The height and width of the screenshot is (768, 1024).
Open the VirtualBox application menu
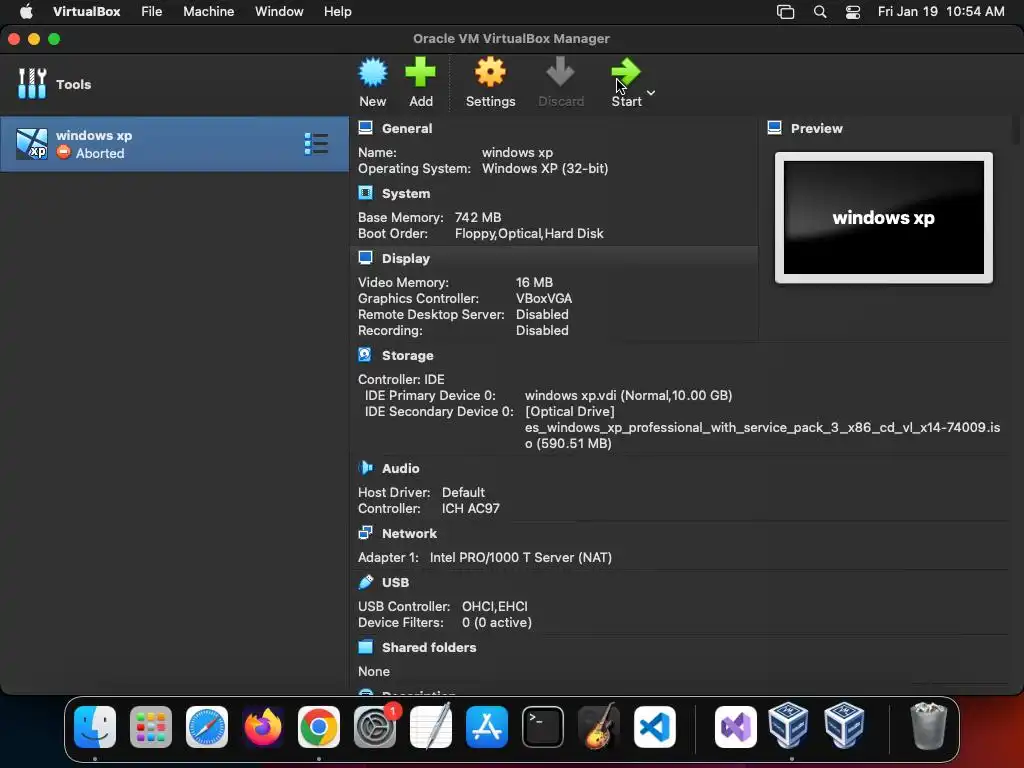pyautogui.click(x=86, y=12)
